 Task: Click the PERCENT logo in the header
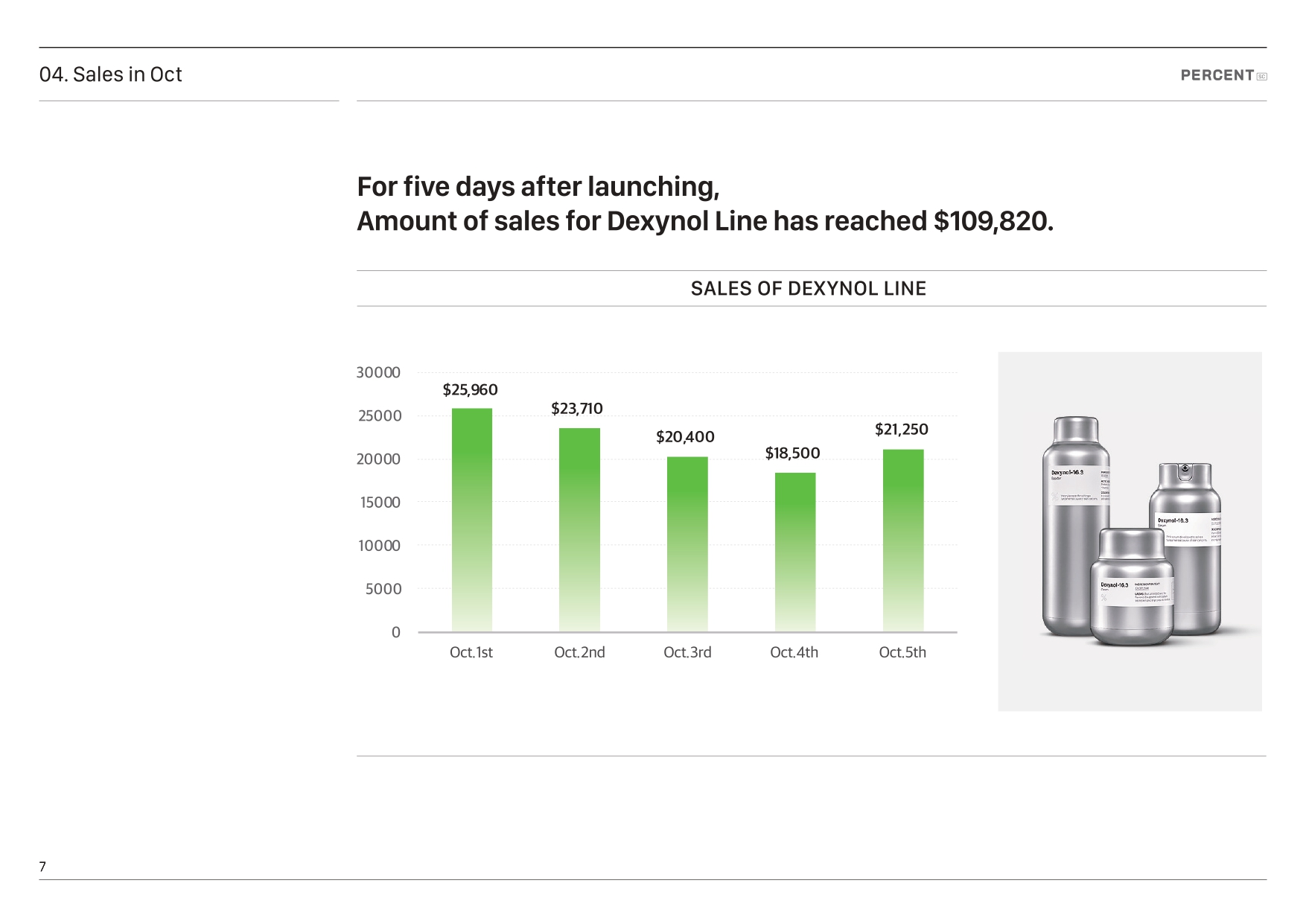[1223, 75]
